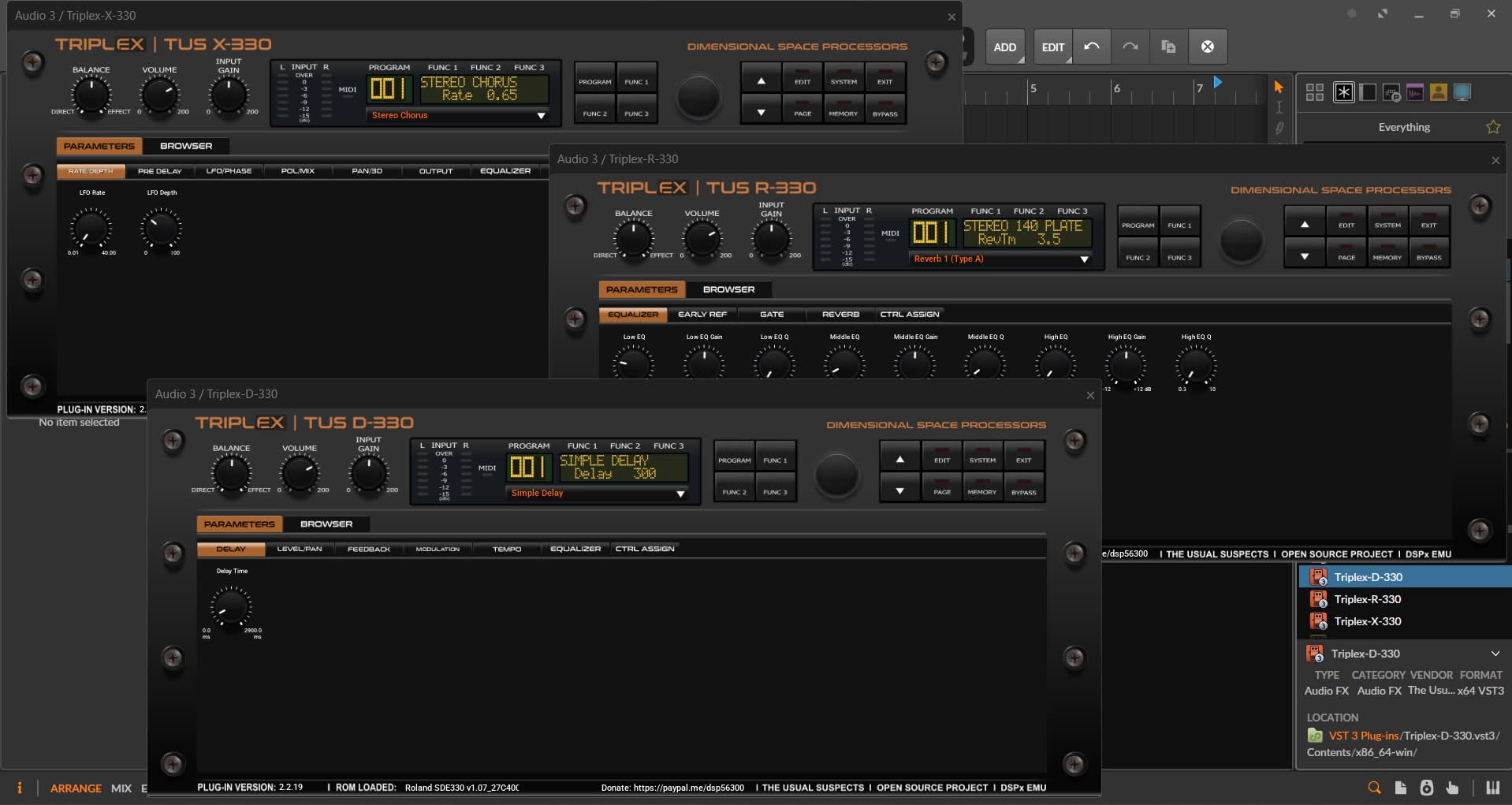
Task: Open the browser search magnifier icon
Action: click(x=1374, y=788)
